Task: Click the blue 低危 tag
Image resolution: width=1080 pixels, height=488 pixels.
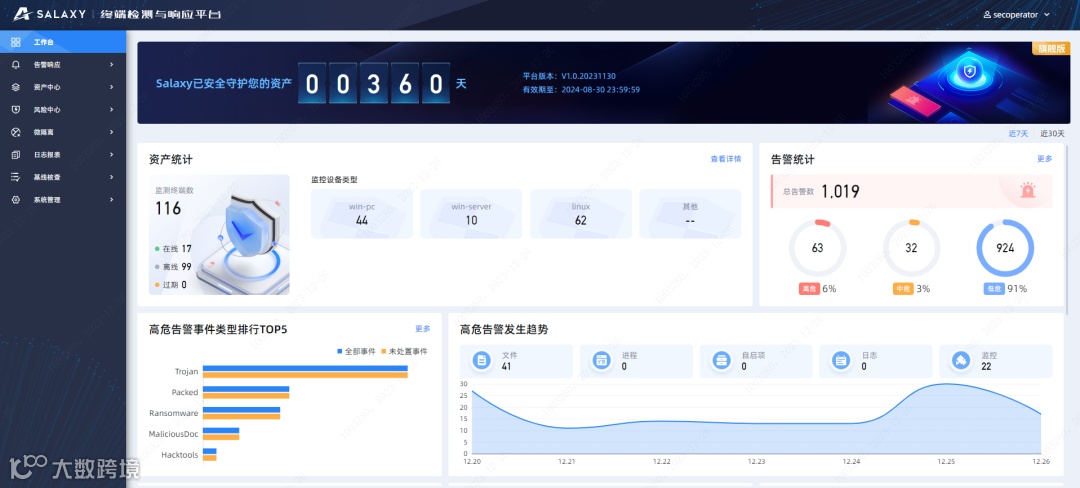Action: pos(994,289)
